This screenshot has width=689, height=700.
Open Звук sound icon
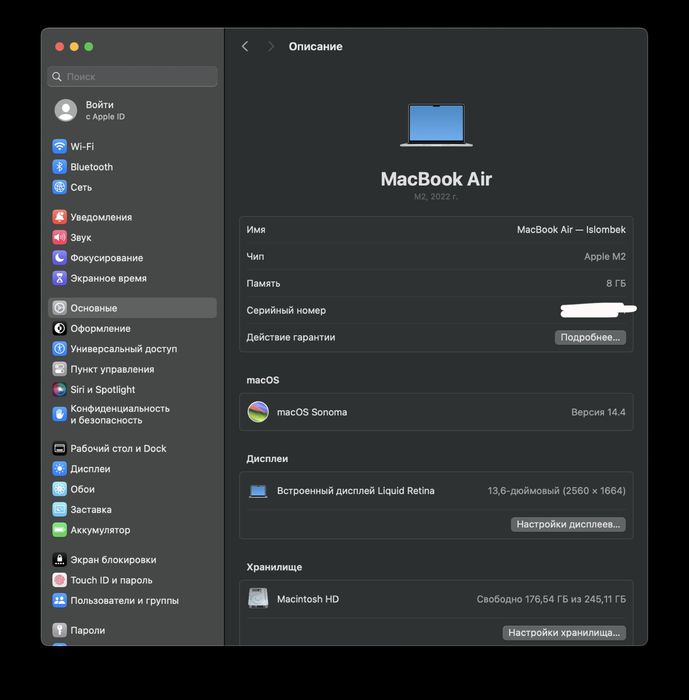59,238
